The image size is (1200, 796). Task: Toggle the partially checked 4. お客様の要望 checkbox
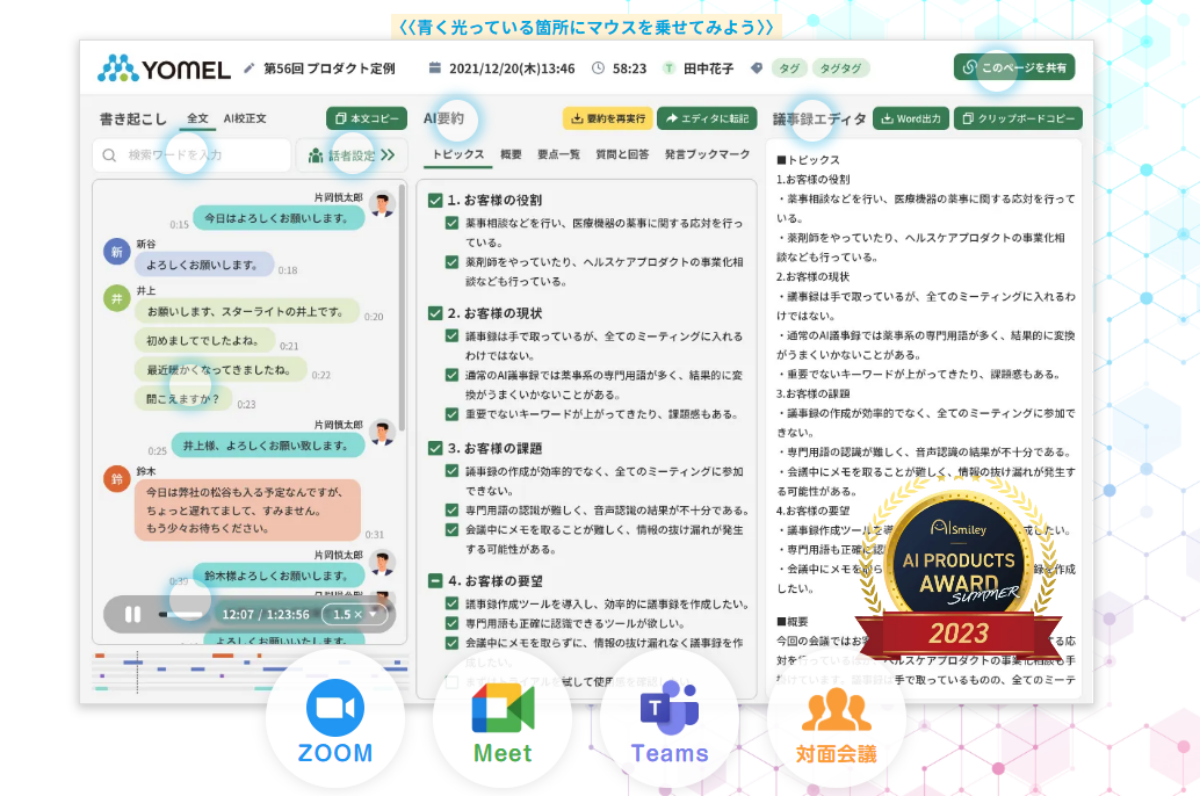(435, 580)
